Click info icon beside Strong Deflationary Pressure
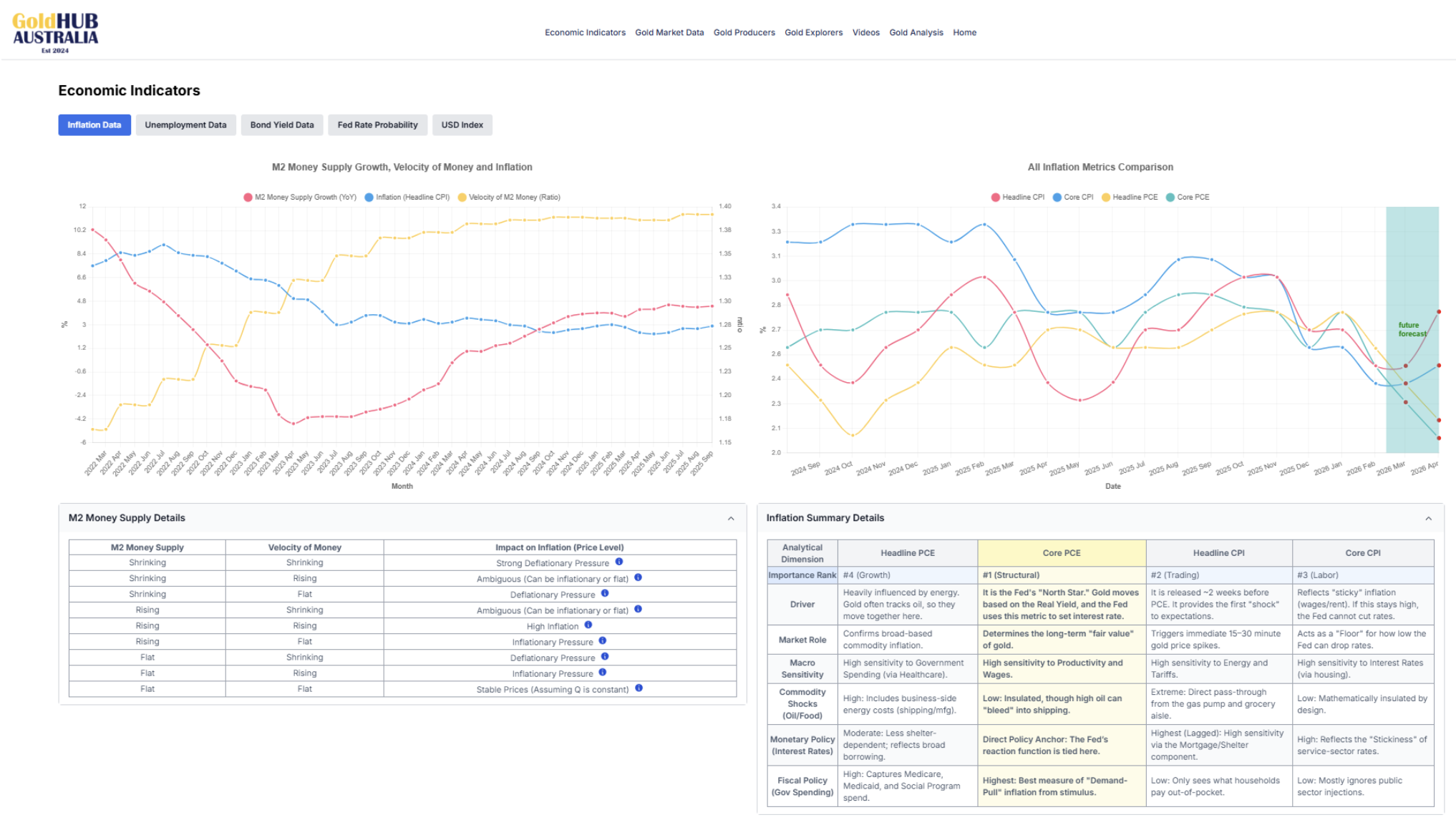Viewport: 1456px width, 820px height. [x=619, y=562]
